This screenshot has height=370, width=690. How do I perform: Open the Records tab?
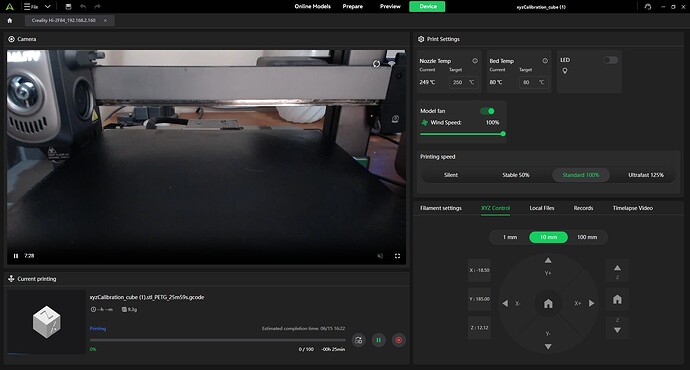pyautogui.click(x=584, y=208)
